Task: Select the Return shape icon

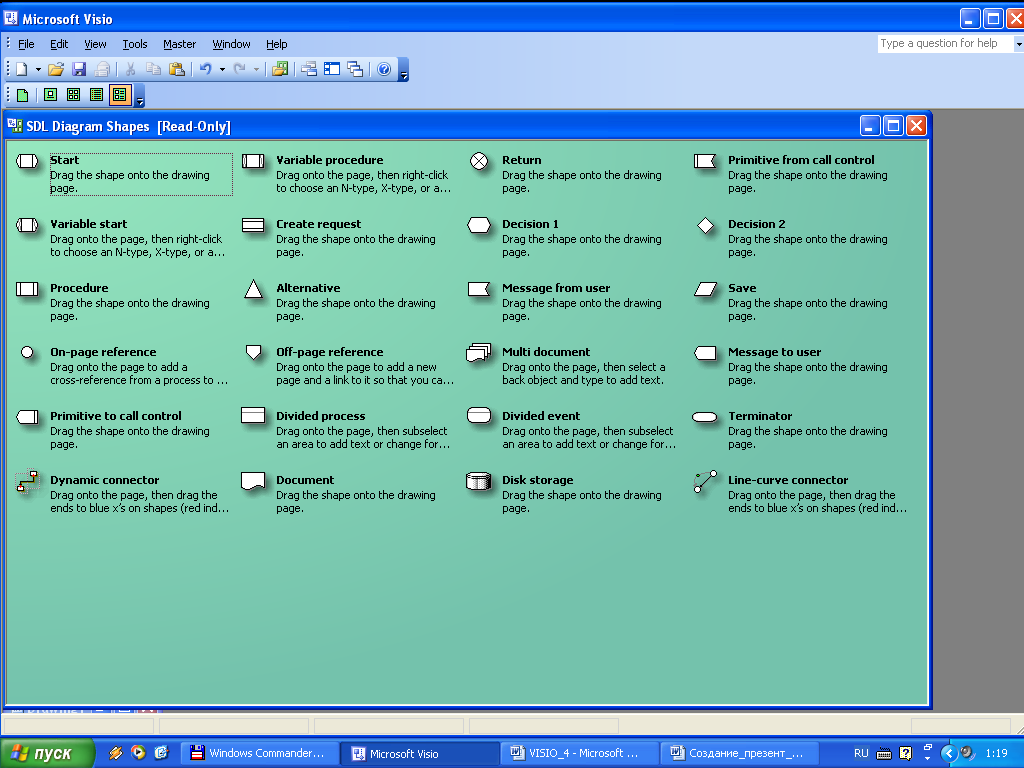Action: tap(479, 161)
